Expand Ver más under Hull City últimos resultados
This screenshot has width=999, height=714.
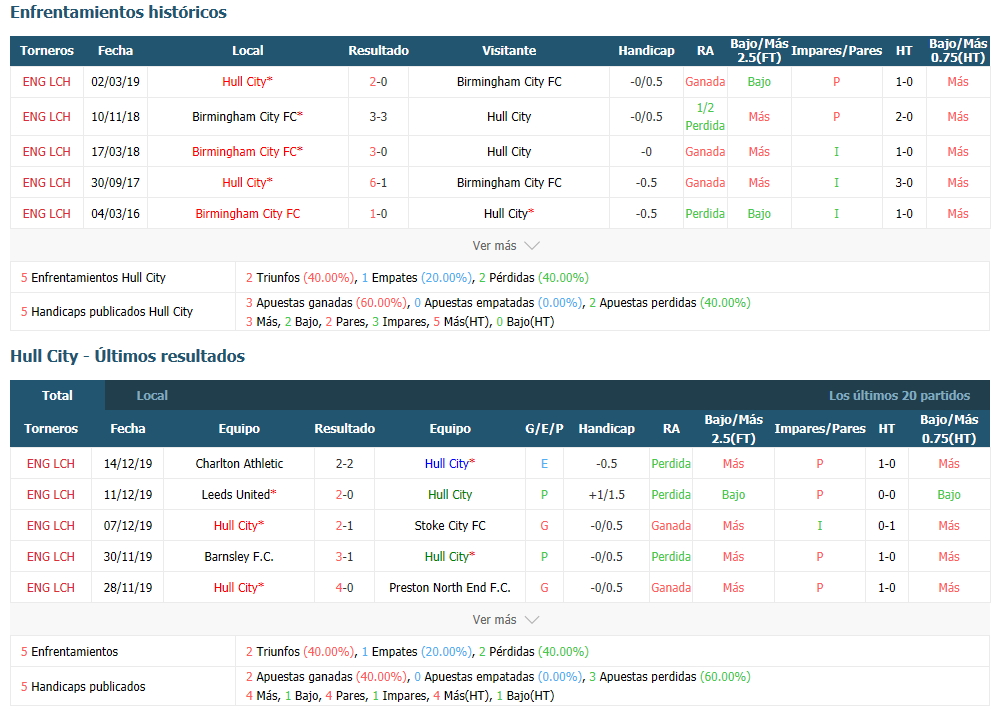tap(505, 619)
